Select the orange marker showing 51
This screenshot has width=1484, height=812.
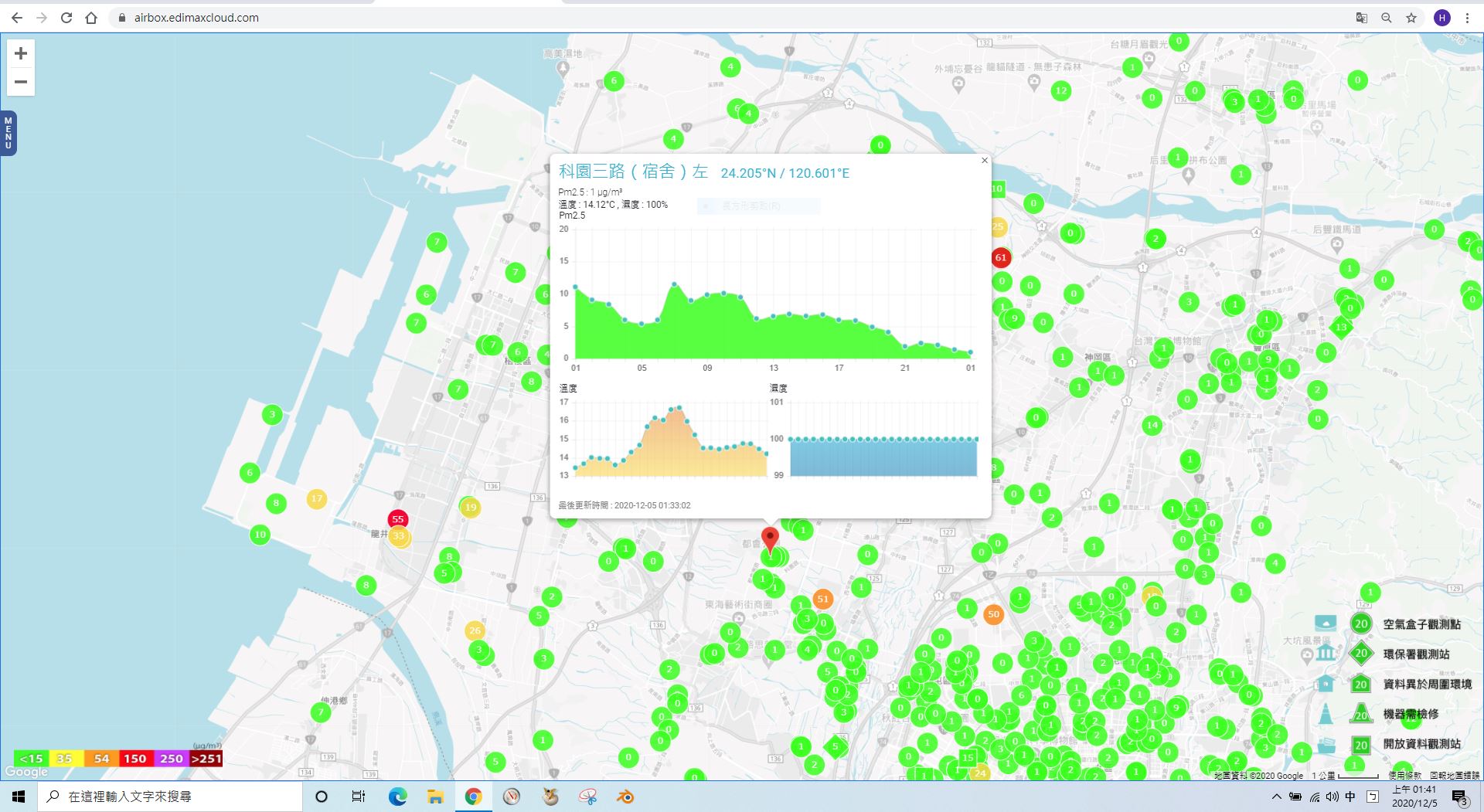tap(822, 599)
